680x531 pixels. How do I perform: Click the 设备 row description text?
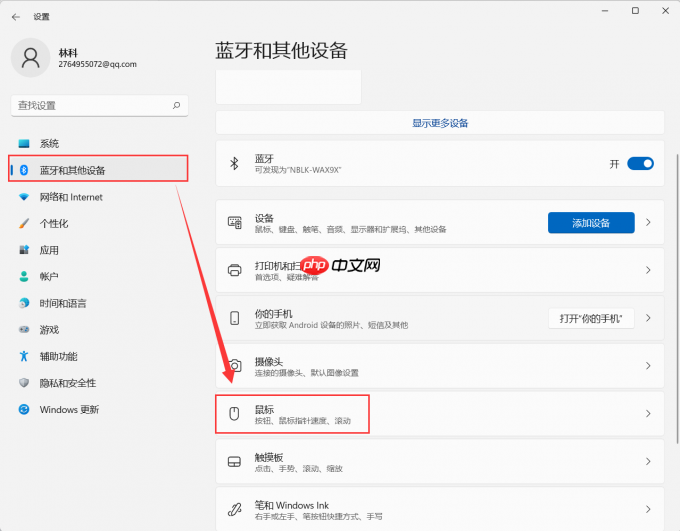350,229
